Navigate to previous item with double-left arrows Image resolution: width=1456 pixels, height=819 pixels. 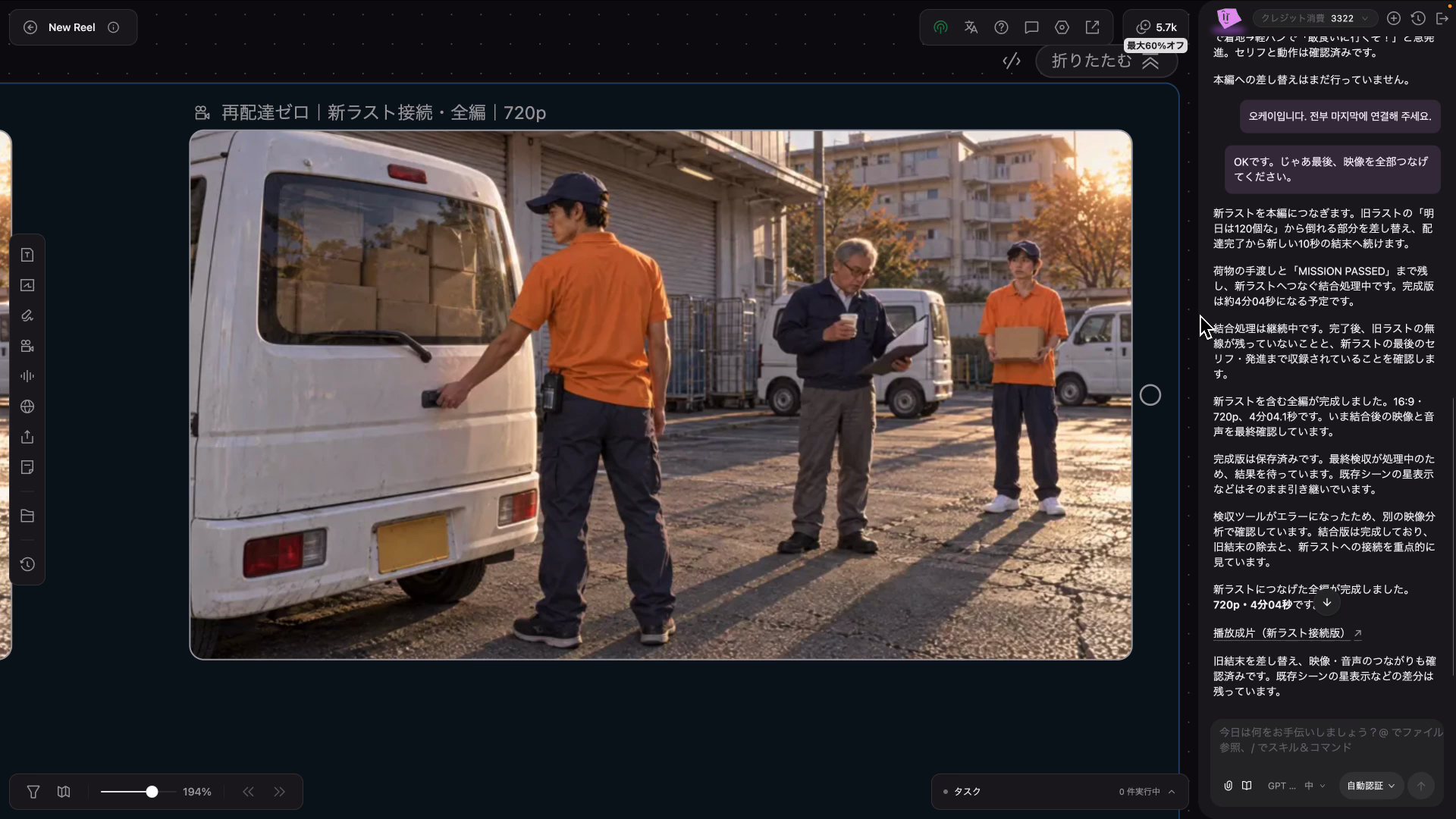249,792
